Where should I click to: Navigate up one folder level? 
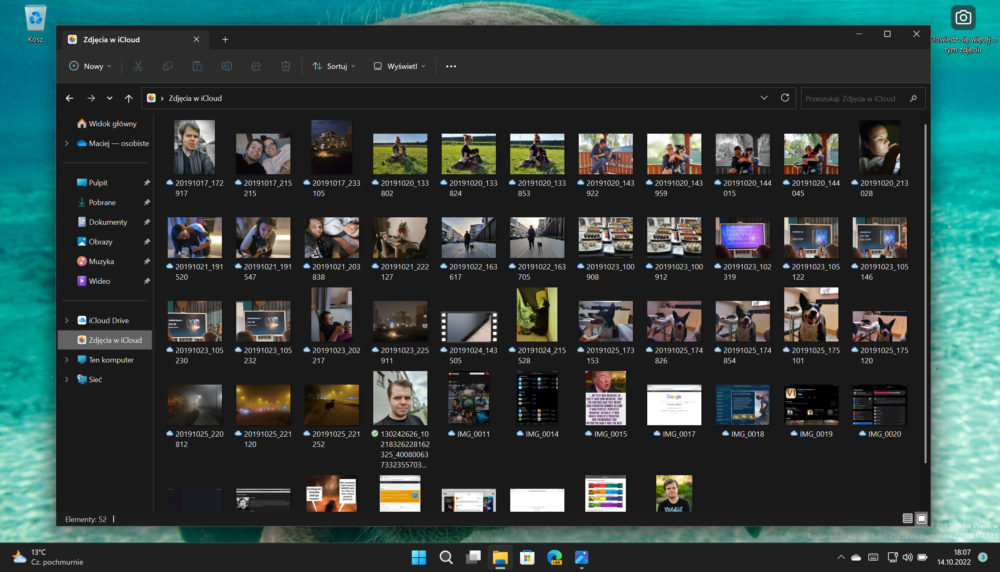point(128,98)
